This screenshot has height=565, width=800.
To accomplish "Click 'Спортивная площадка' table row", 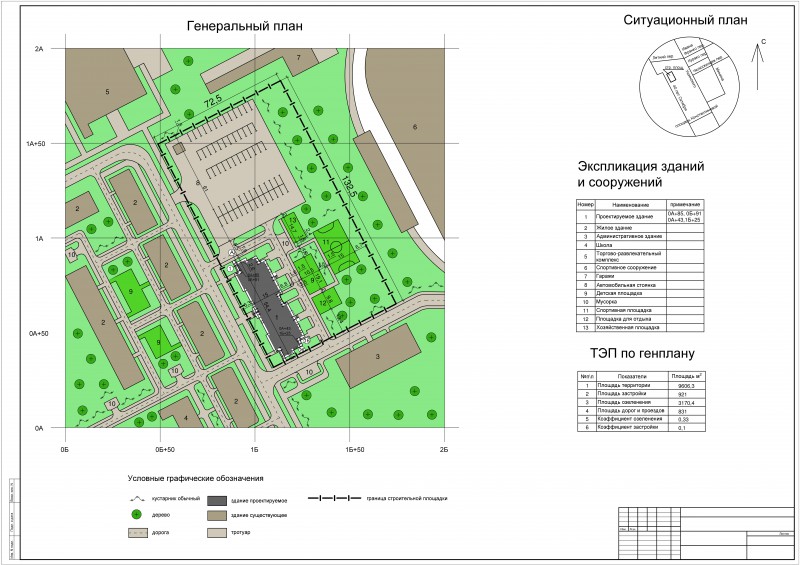I will [640, 310].
